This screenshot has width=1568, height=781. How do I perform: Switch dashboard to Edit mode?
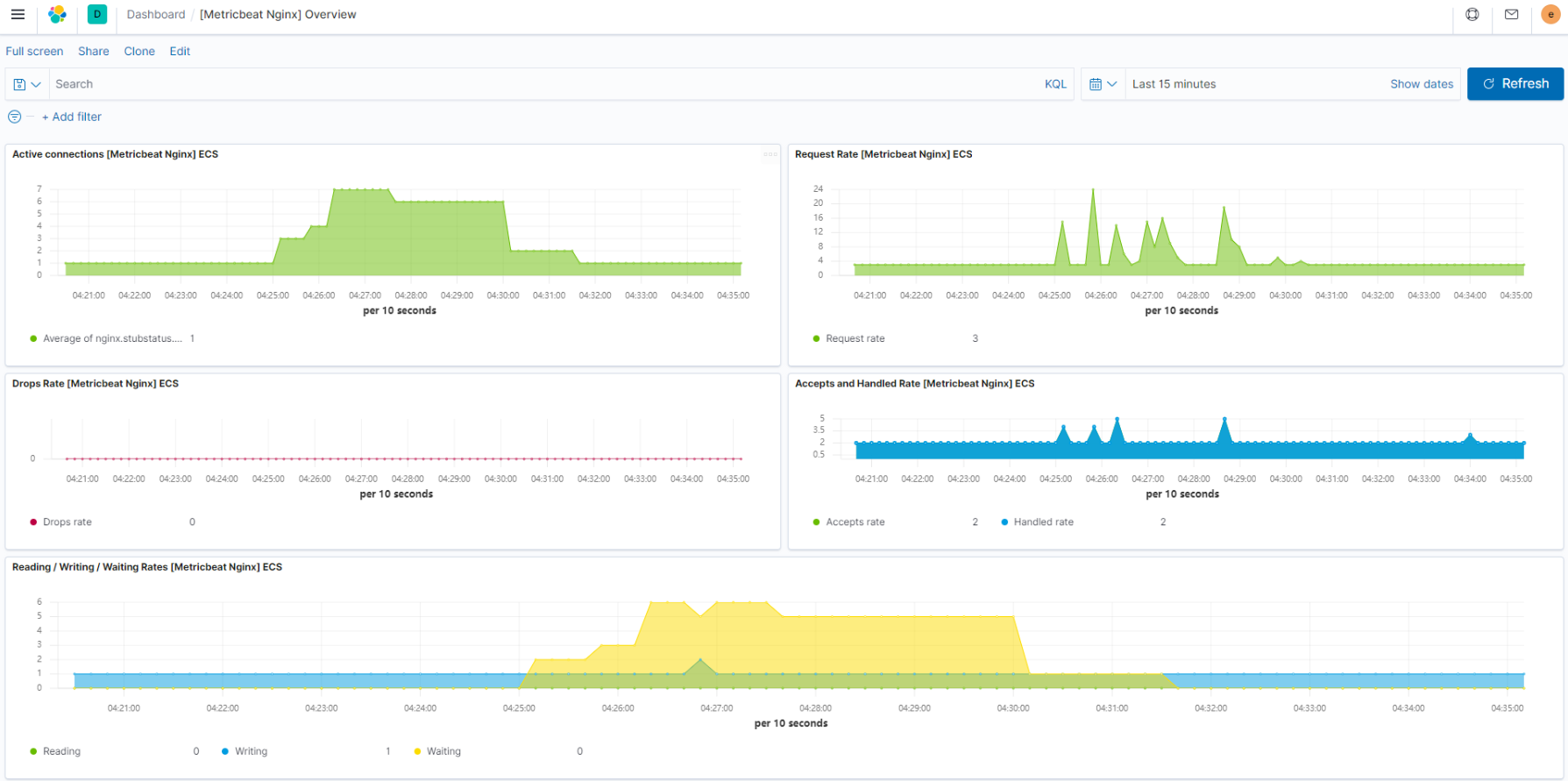[180, 51]
